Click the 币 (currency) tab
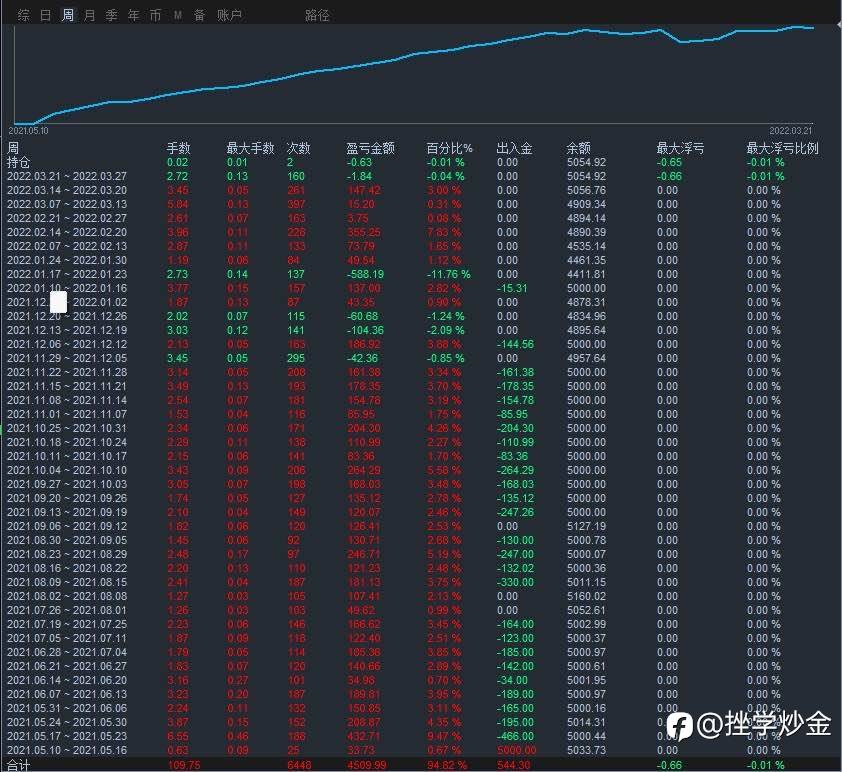This screenshot has height=772, width=842. (155, 15)
